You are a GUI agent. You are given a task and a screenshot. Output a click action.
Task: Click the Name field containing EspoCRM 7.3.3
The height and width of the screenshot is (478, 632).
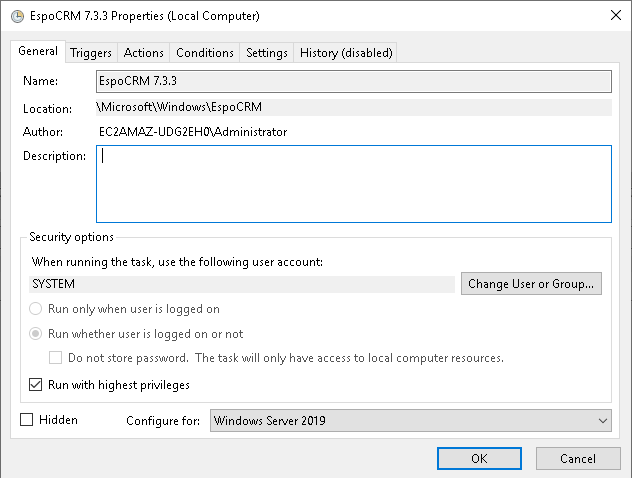pos(354,81)
